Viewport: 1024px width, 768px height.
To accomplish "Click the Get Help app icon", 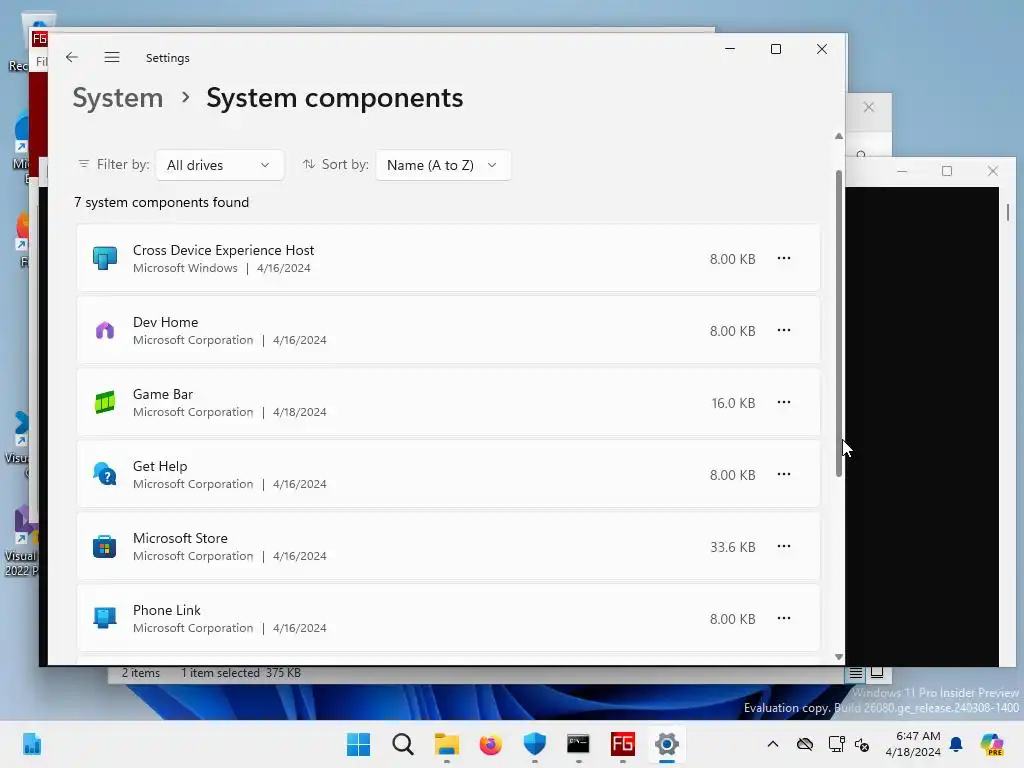I will (104, 474).
